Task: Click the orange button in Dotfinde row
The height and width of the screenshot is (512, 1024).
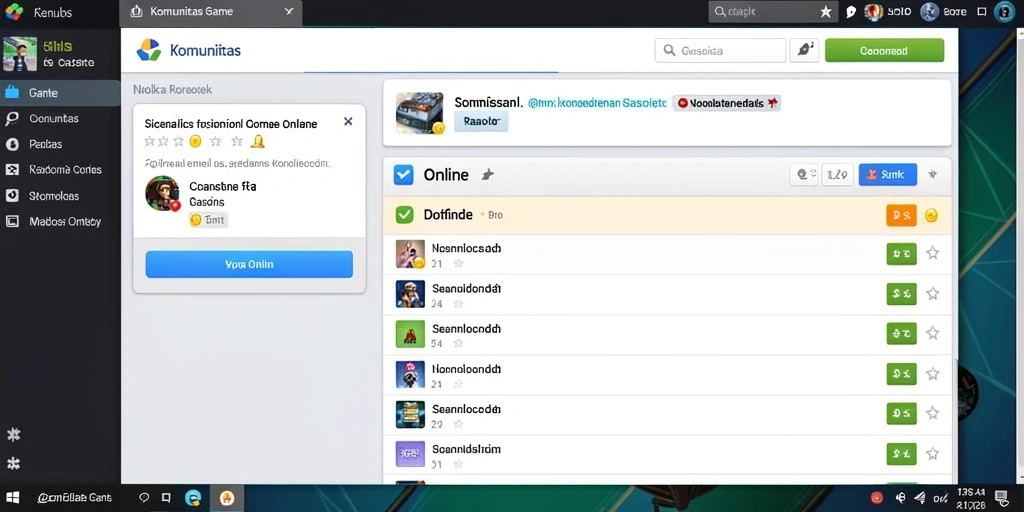Action: coord(901,216)
